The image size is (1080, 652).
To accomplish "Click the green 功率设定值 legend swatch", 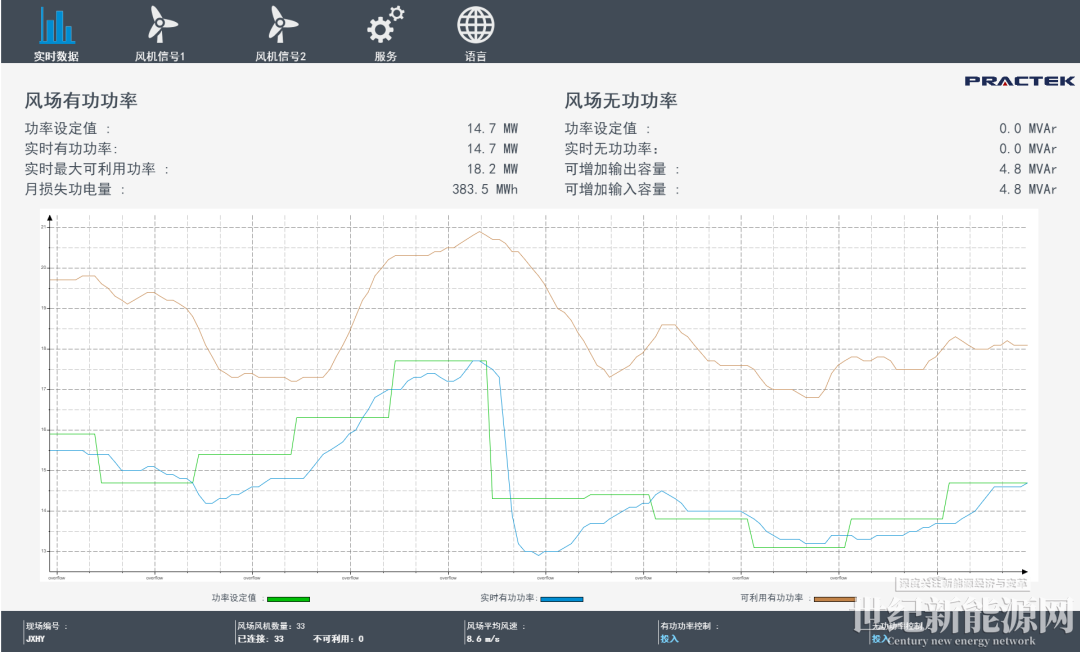I will pos(288,599).
